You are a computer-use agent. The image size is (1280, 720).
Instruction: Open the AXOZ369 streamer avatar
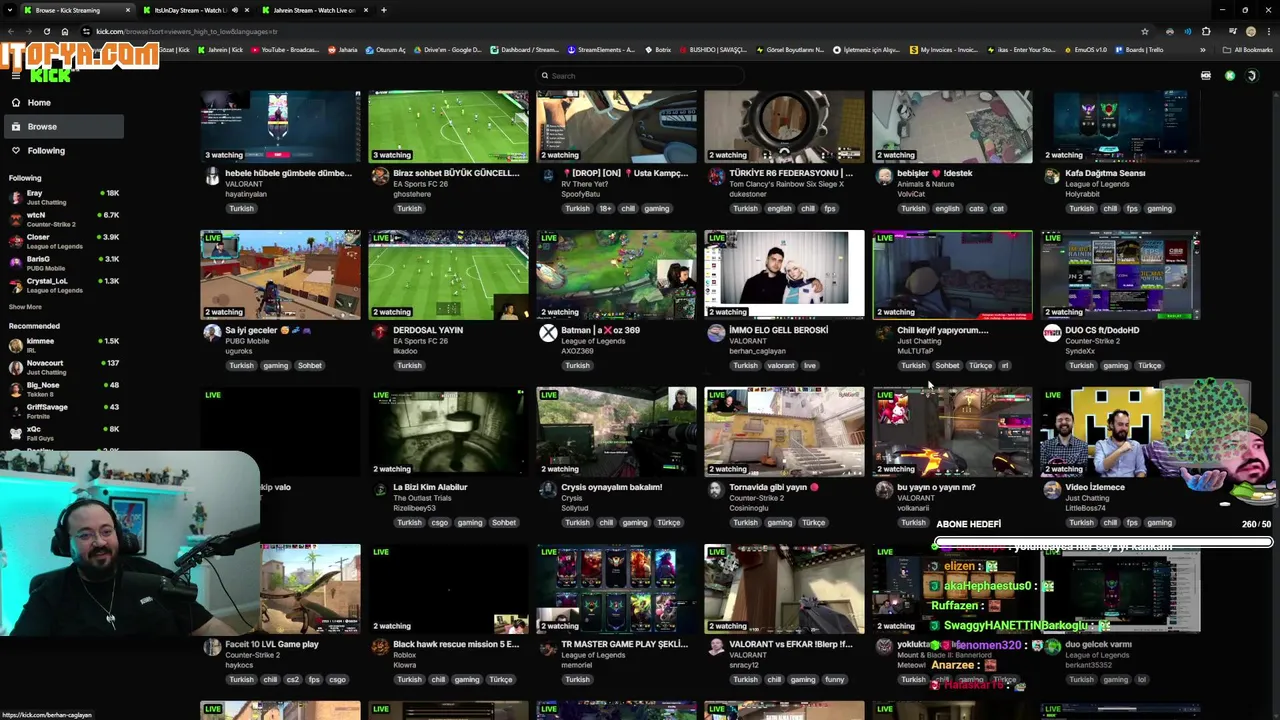(x=548, y=333)
